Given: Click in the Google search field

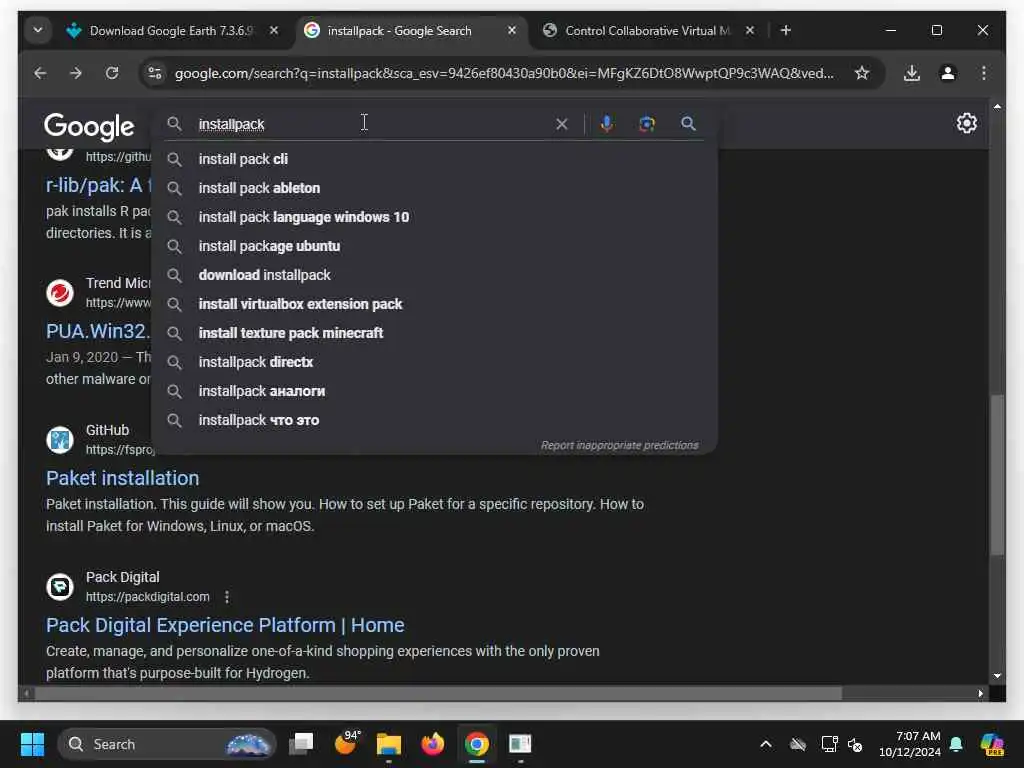Looking at the screenshot, I should [372, 124].
